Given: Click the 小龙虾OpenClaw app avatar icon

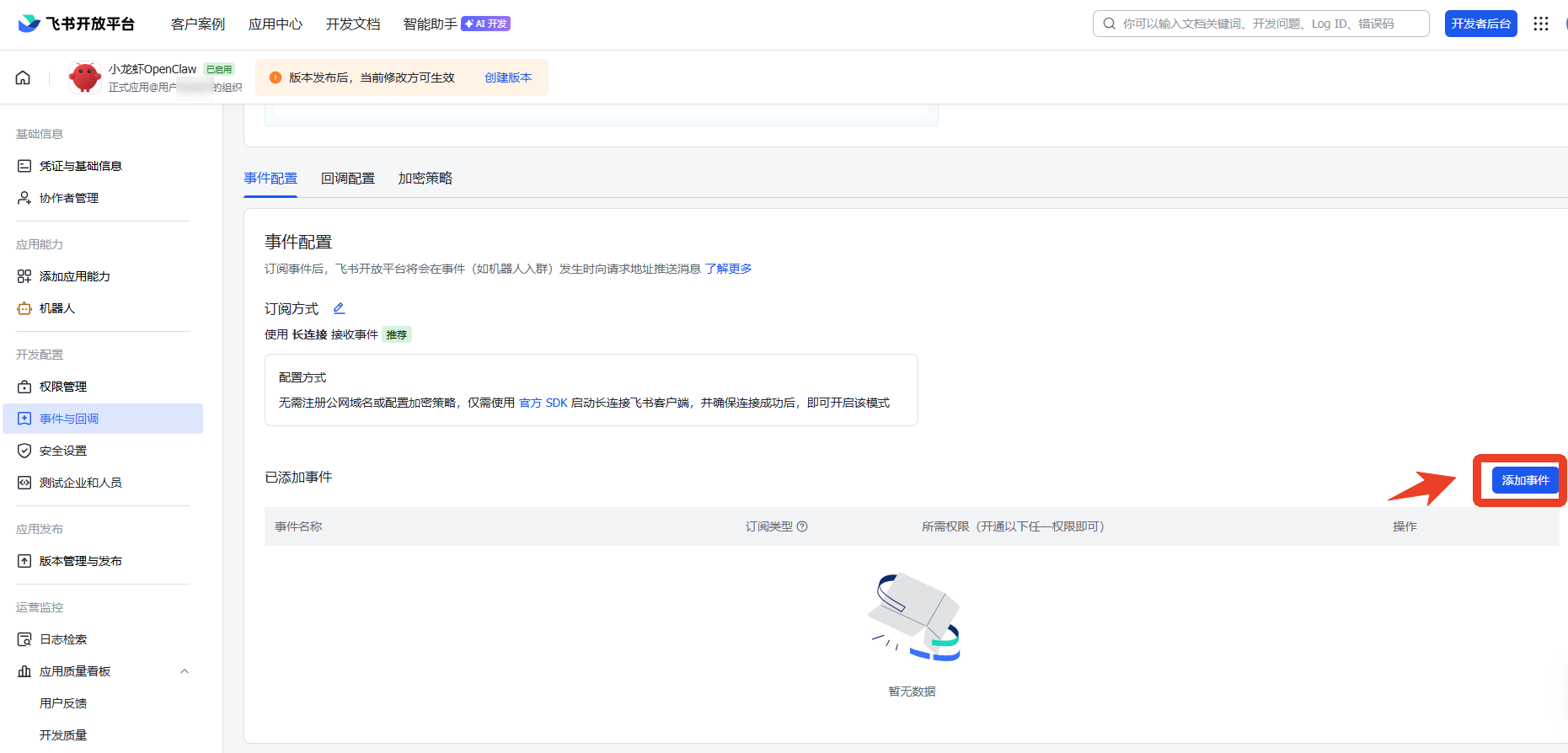Looking at the screenshot, I should pos(84,77).
